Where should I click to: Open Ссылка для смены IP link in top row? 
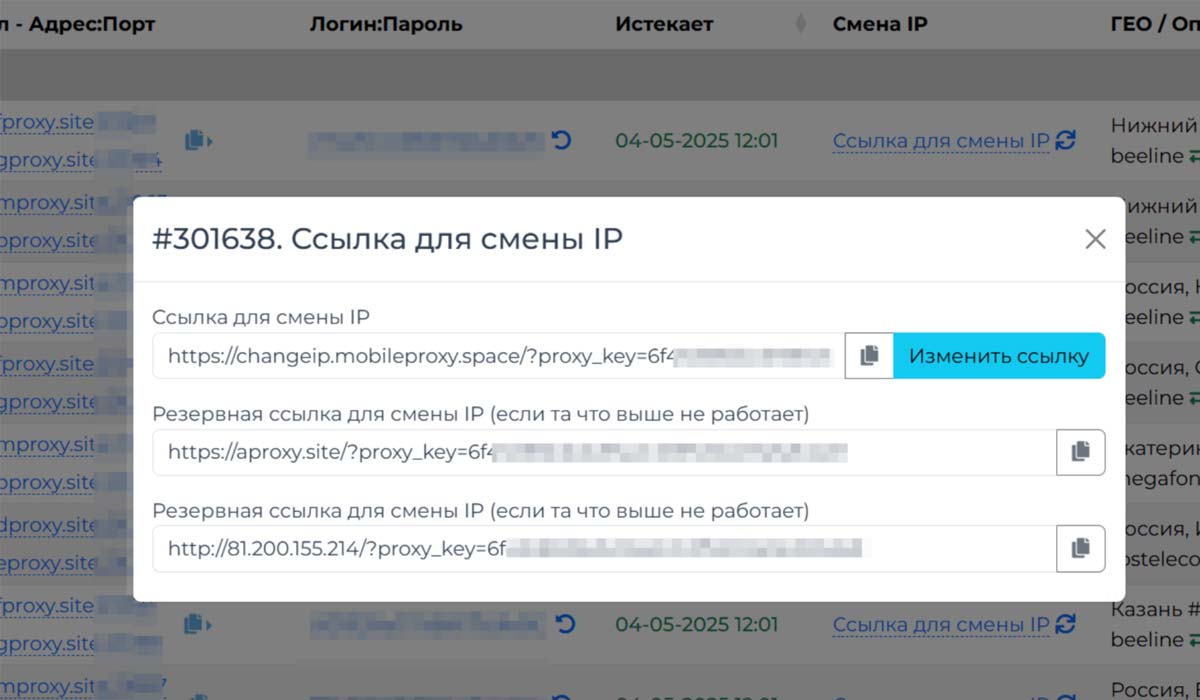tap(940, 141)
